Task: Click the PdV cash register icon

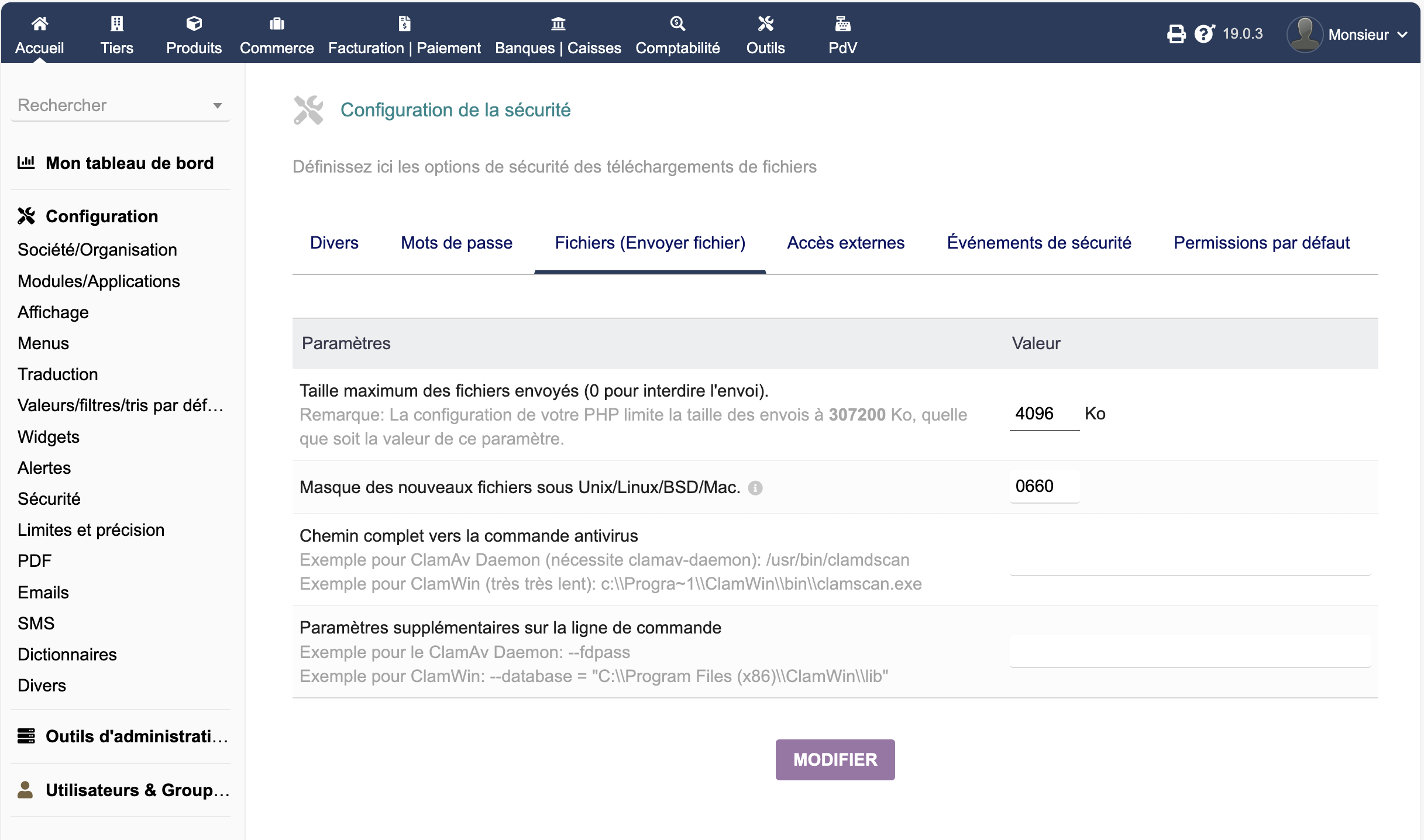Action: [x=842, y=23]
